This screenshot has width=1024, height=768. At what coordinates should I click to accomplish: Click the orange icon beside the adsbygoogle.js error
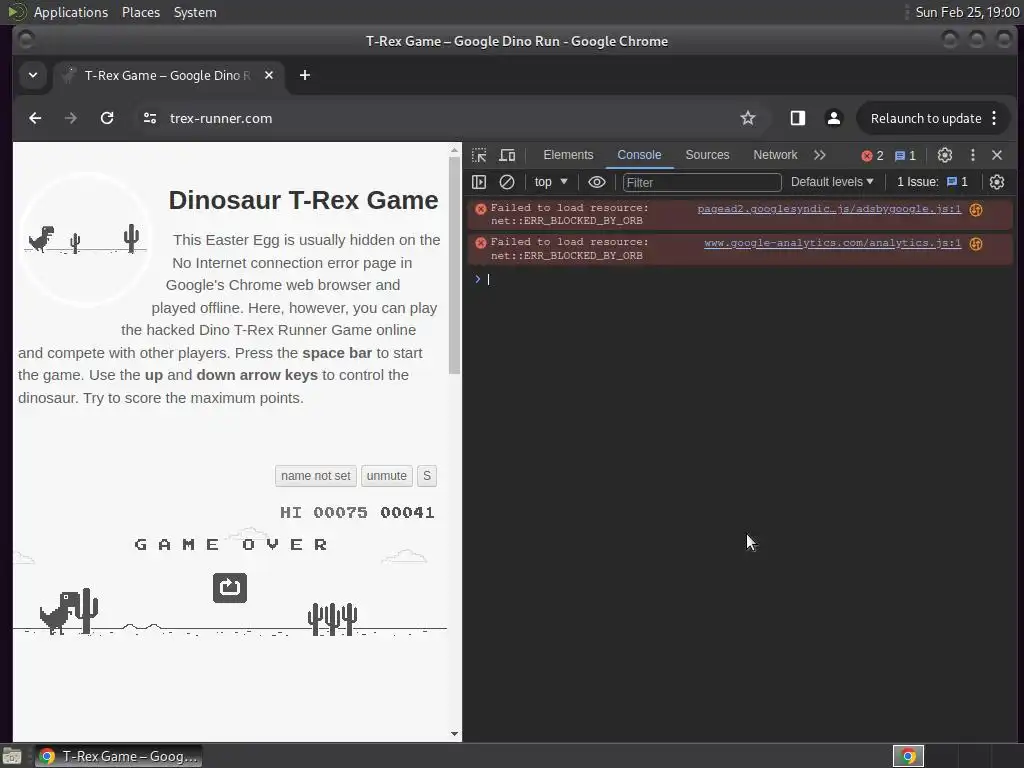[x=976, y=210]
